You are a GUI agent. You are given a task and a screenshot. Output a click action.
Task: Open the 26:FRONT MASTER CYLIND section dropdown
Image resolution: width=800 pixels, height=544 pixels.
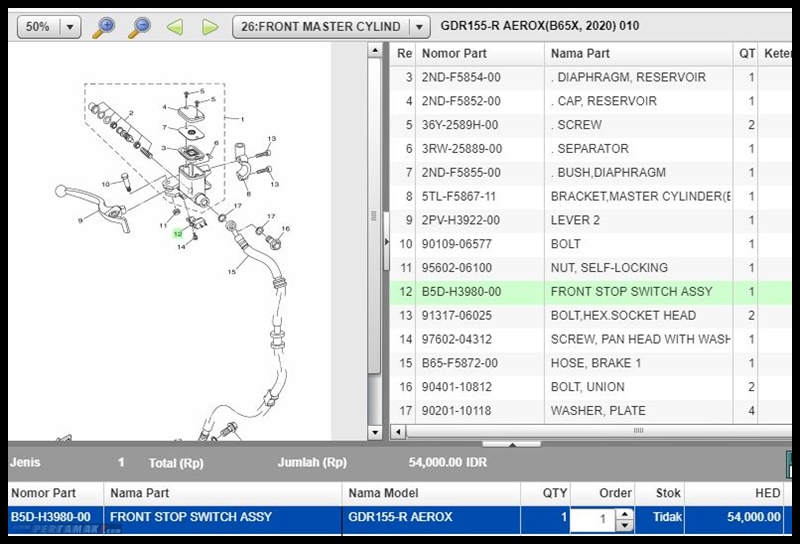click(419, 27)
